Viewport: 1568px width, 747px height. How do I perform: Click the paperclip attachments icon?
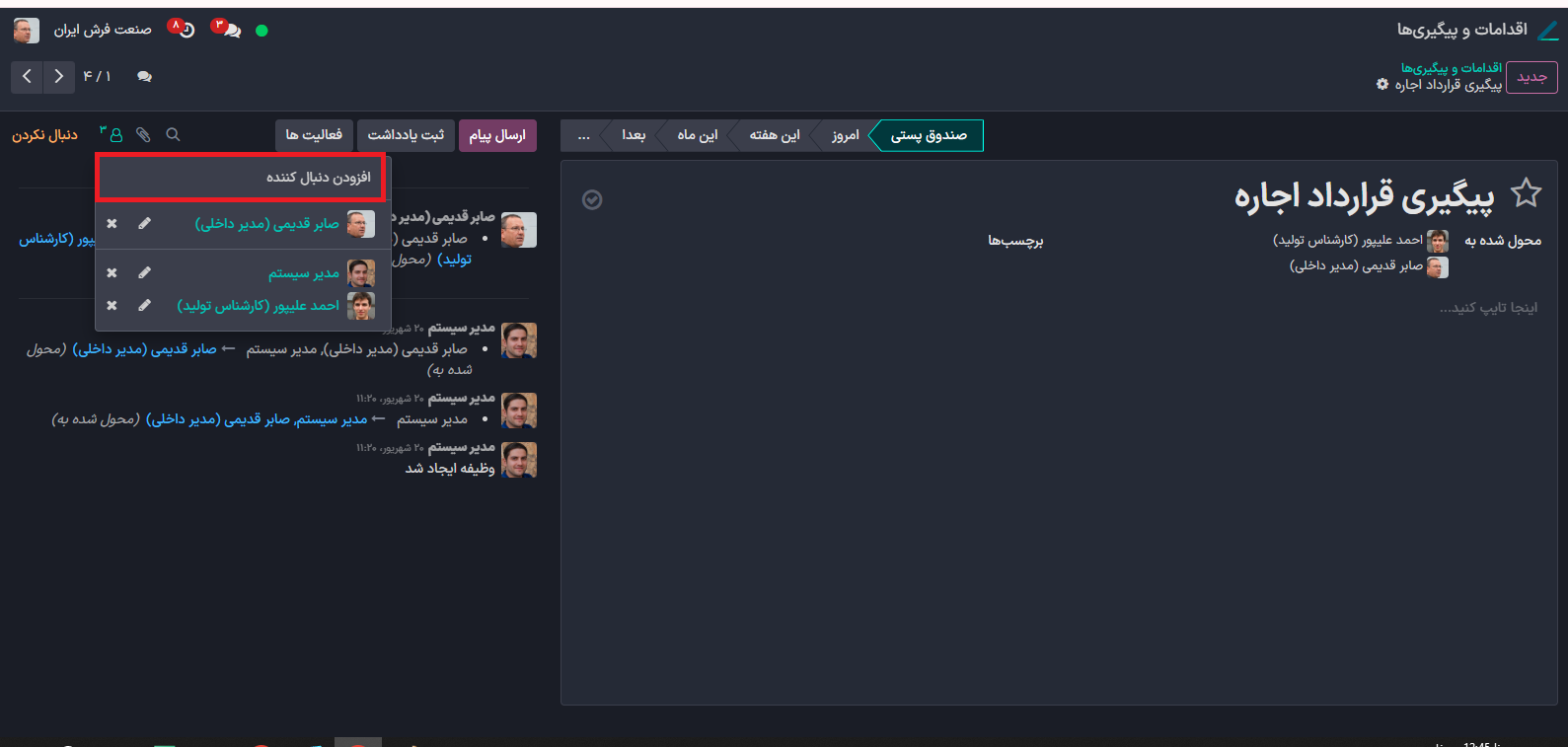(x=144, y=134)
